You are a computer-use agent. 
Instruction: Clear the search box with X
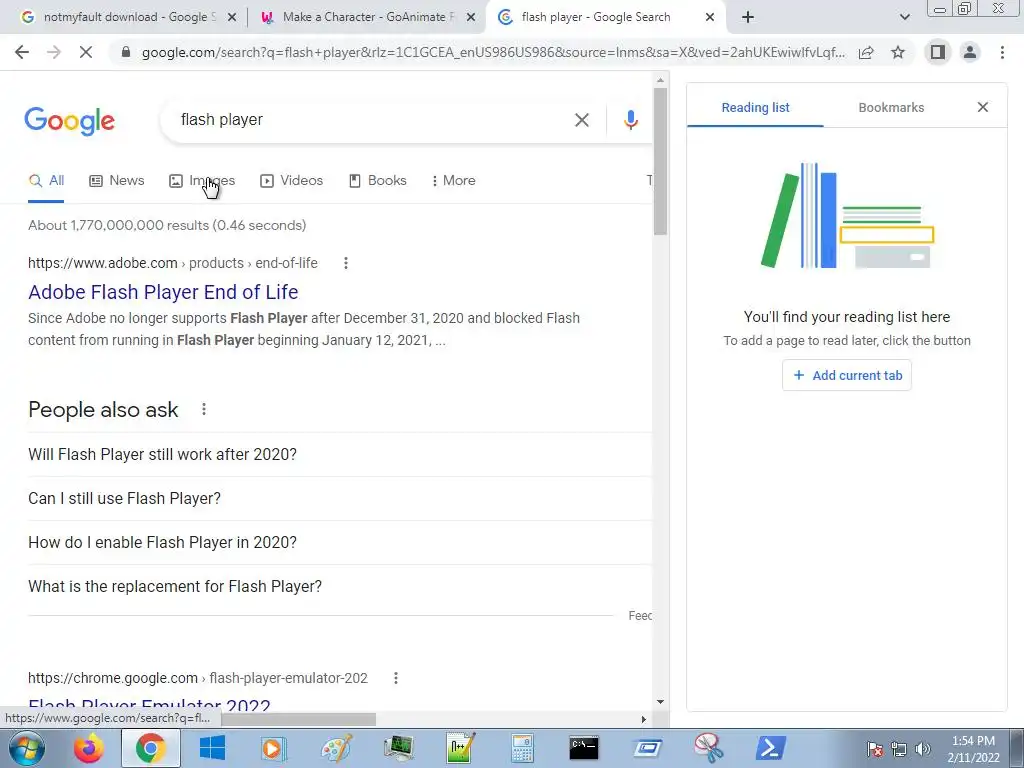[581, 120]
